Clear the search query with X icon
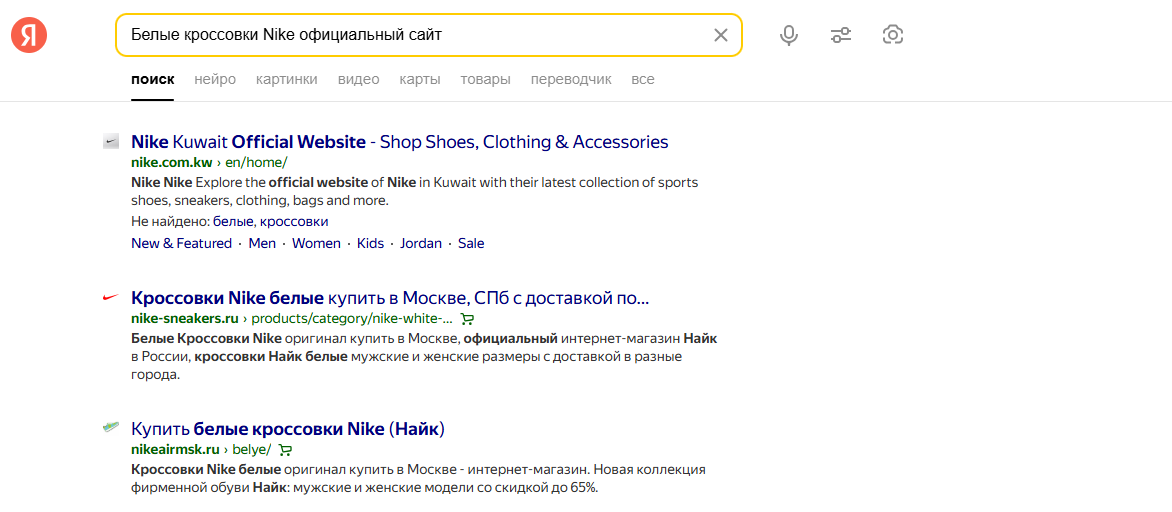The width and height of the screenshot is (1172, 512). (x=721, y=35)
